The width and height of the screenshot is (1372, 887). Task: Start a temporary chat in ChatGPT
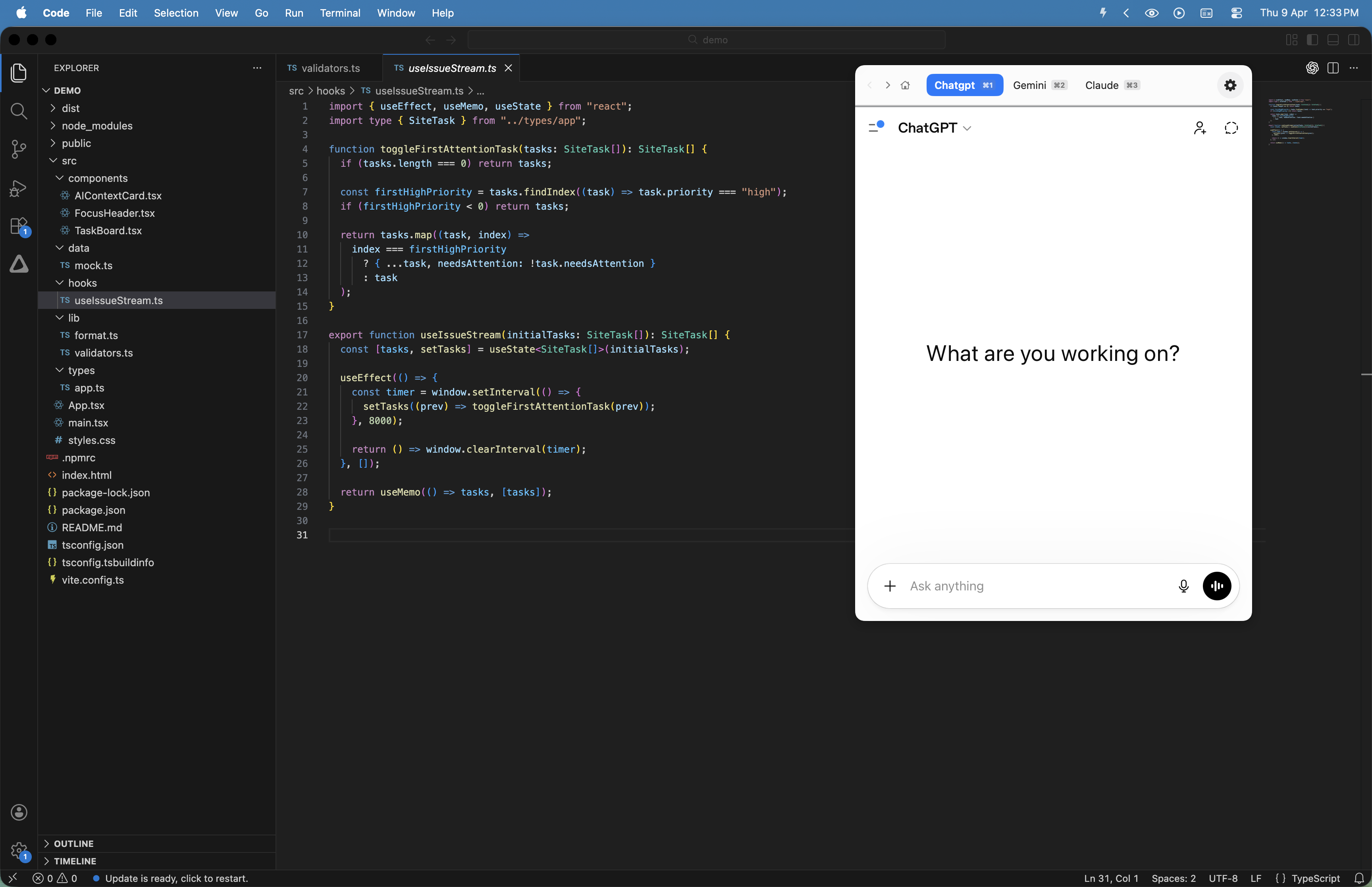[1231, 128]
